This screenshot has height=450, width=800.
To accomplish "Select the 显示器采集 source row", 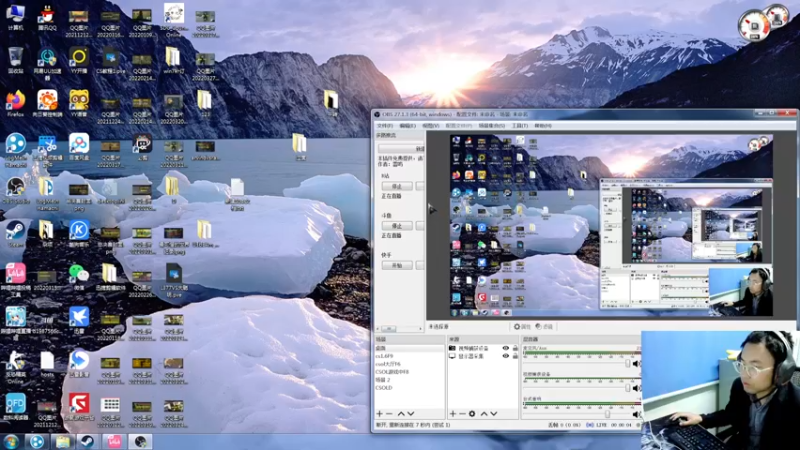I will coord(483,356).
